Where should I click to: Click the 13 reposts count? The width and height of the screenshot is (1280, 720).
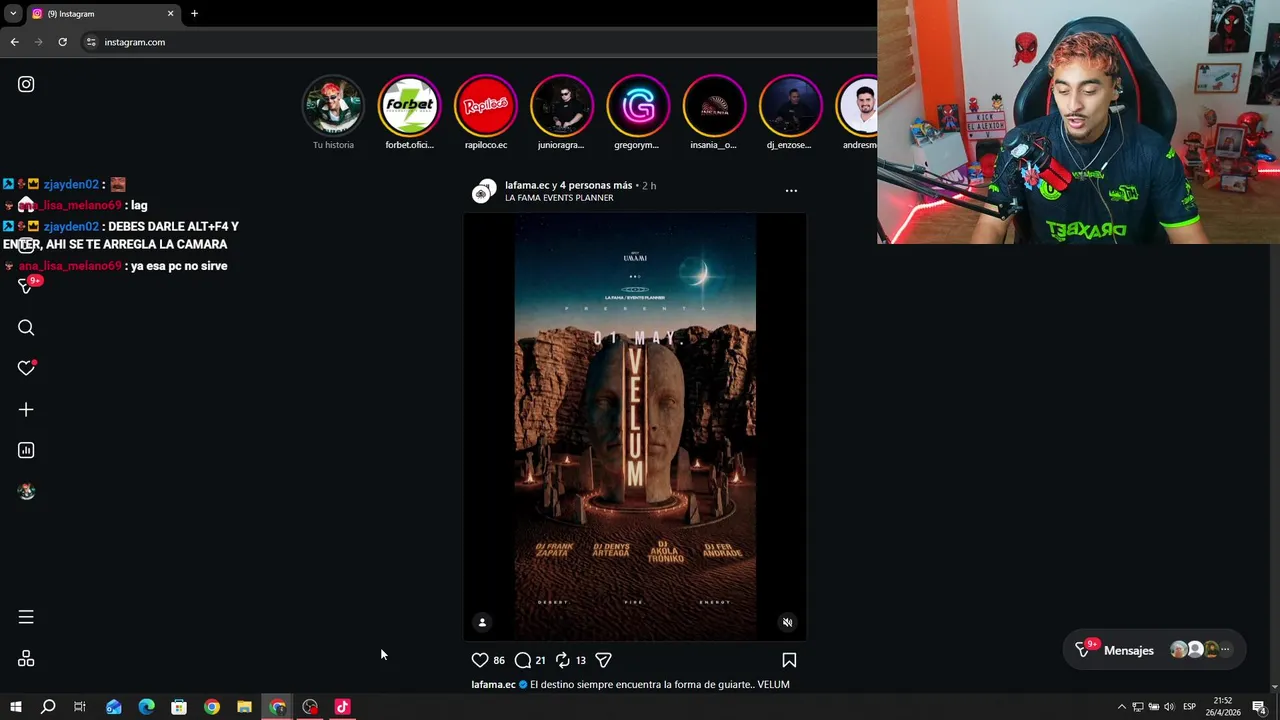coord(580,660)
